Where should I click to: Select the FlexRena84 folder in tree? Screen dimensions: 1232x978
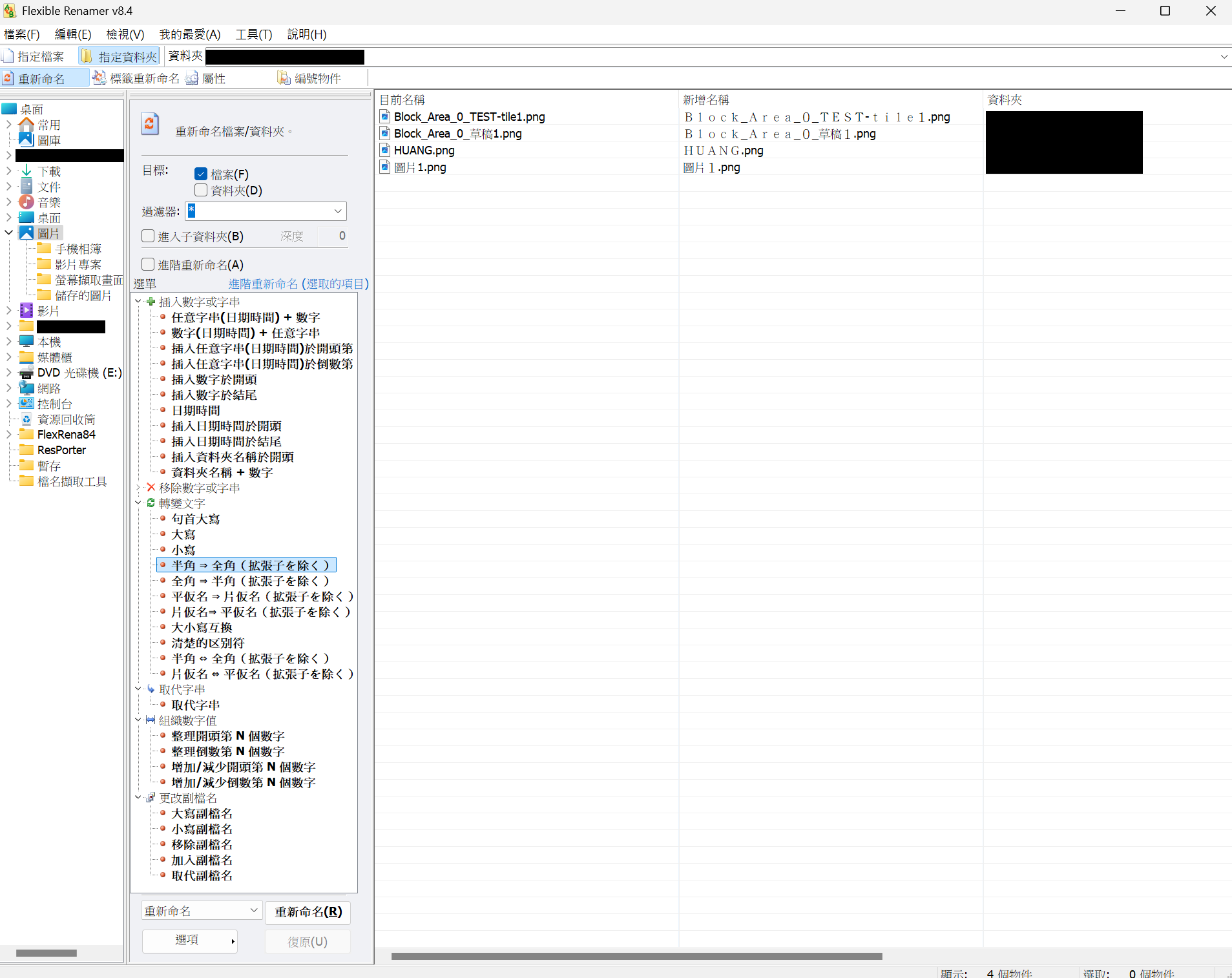coord(67,434)
